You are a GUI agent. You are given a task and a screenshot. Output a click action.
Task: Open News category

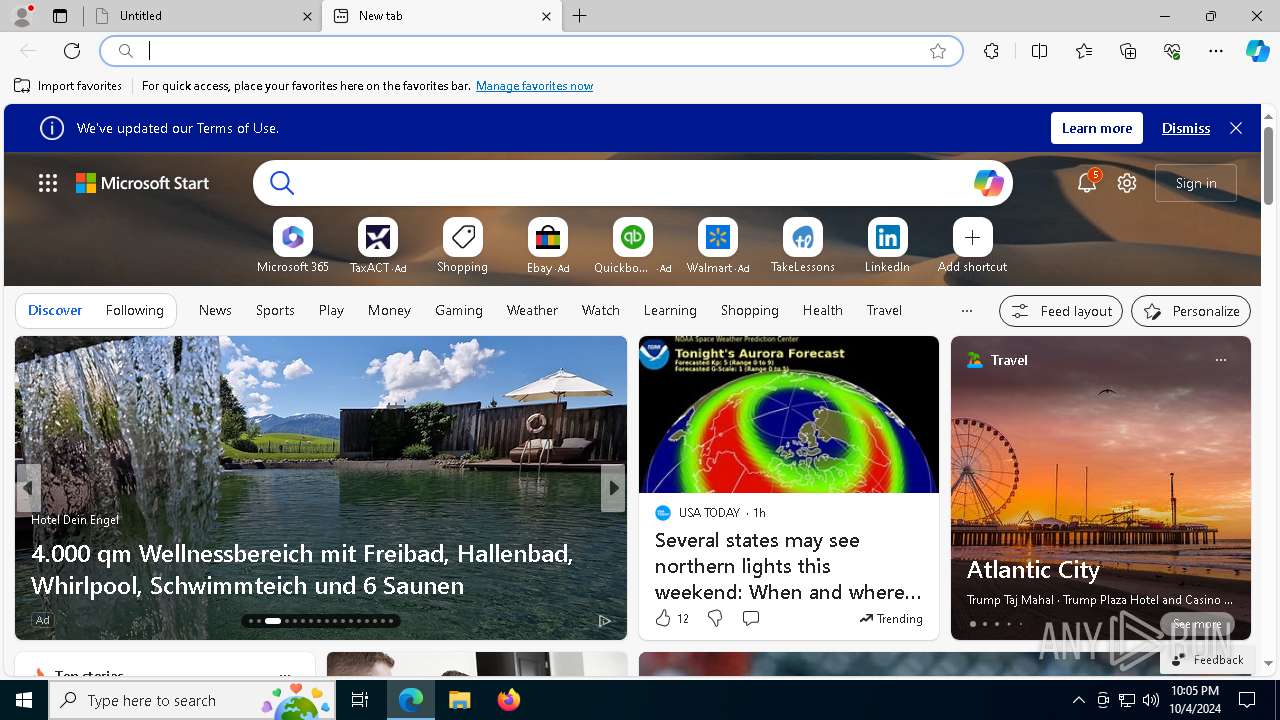pos(215,311)
